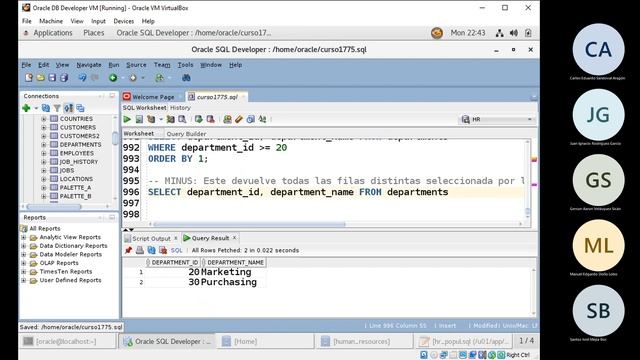Image resolution: width=640 pixels, height=360 pixels.
Task: Click the Commit icon in worksheet toolbar
Action: point(199,119)
